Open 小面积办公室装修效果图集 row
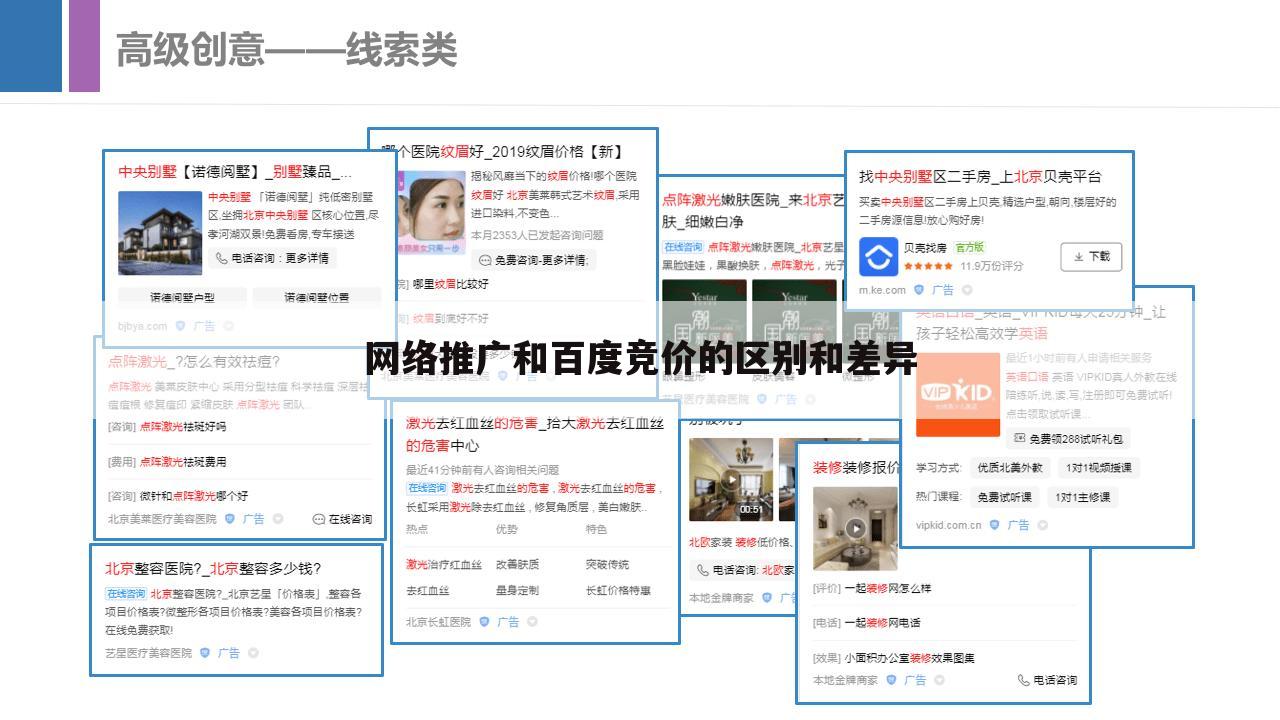Image resolution: width=1280 pixels, height=720 pixels. (894, 658)
